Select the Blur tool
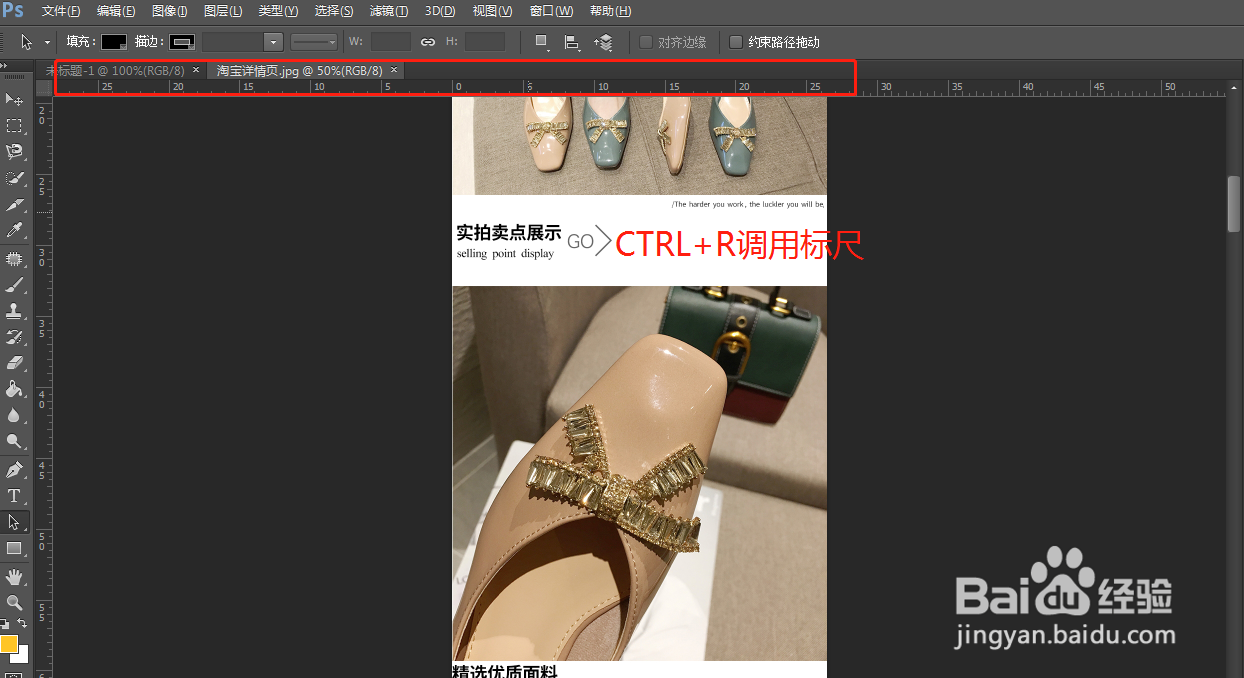Screen dimensions: 1244x678 14,415
